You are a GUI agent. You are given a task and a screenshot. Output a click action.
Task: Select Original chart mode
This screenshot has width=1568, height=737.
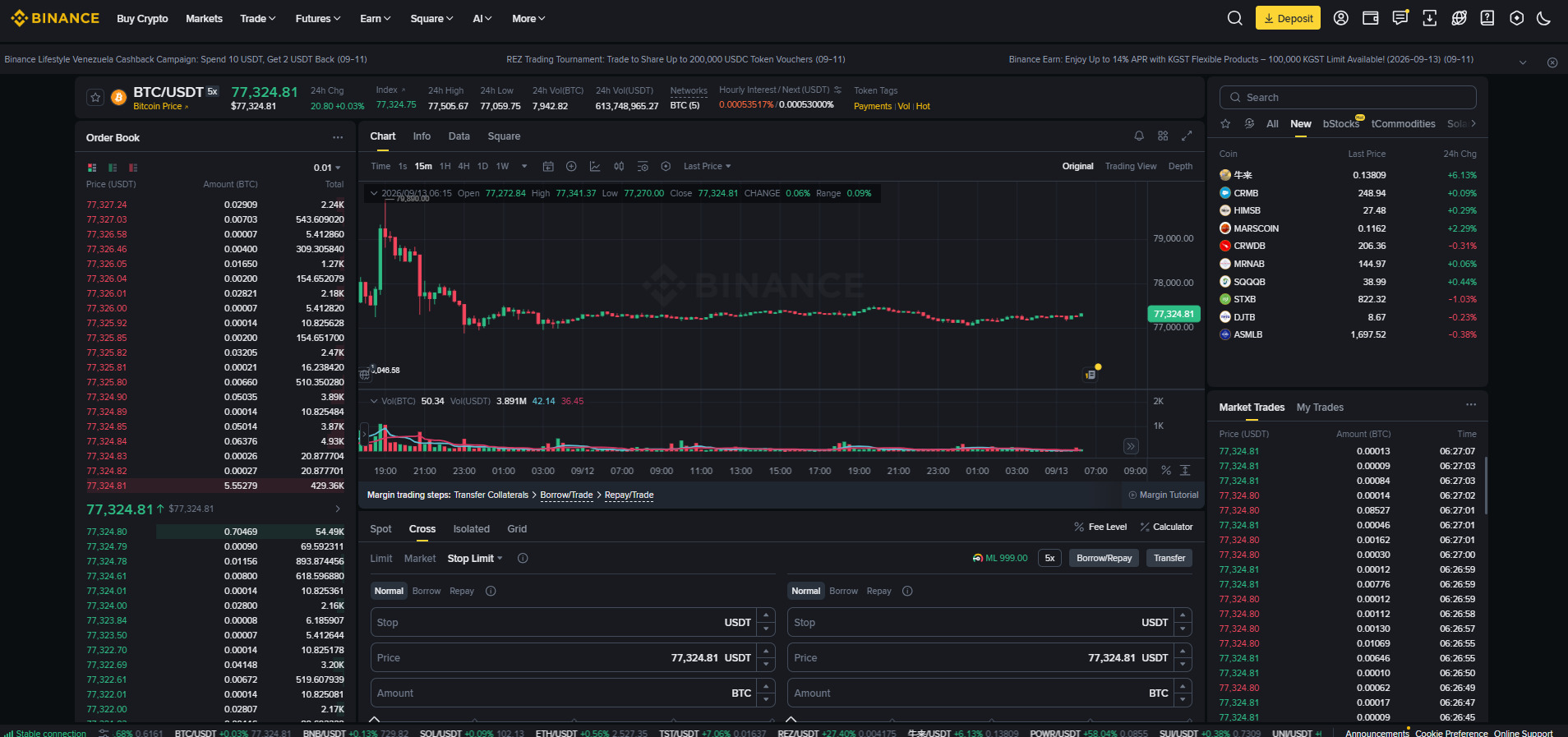1077,166
